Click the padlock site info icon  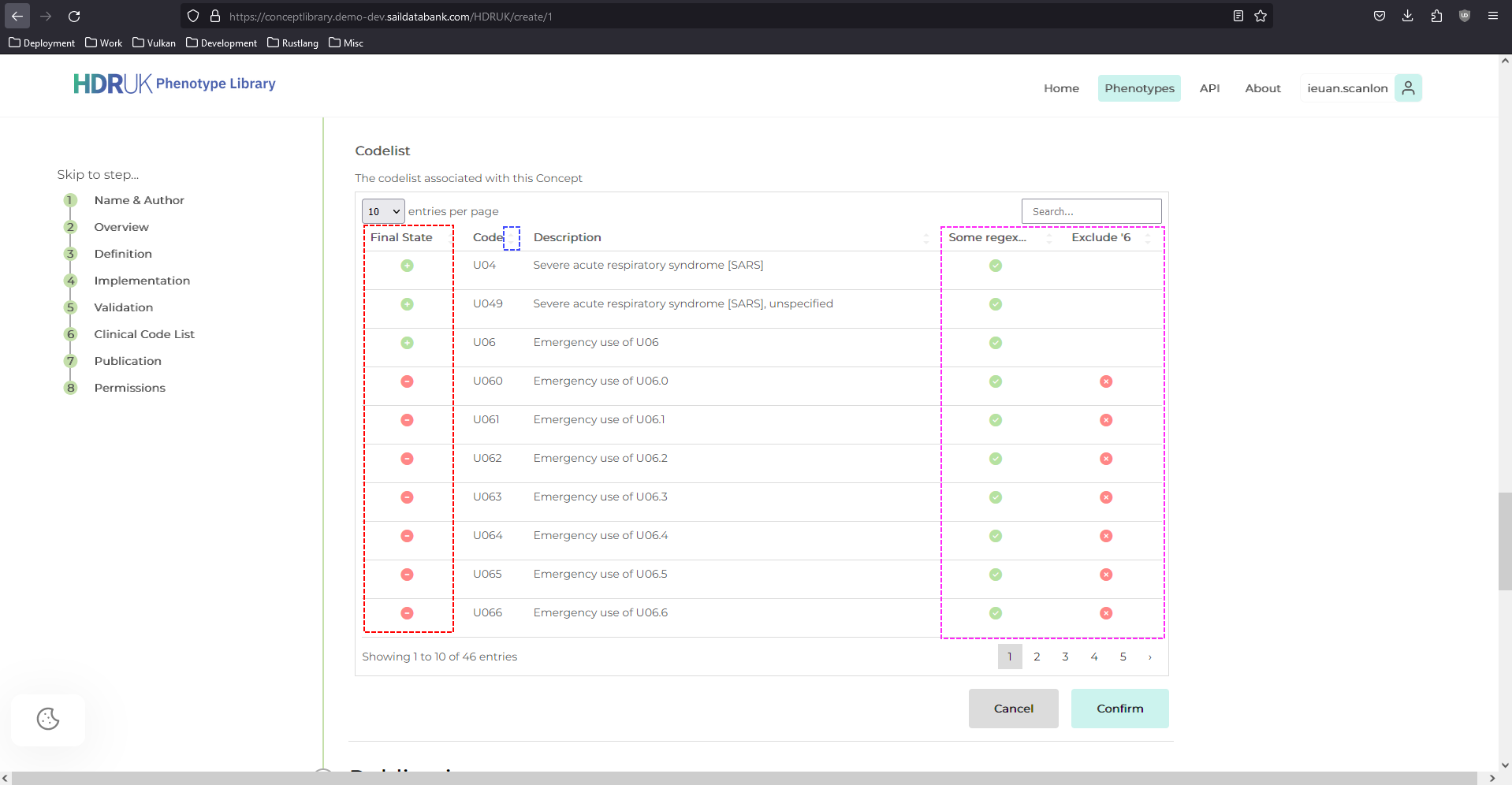214,16
